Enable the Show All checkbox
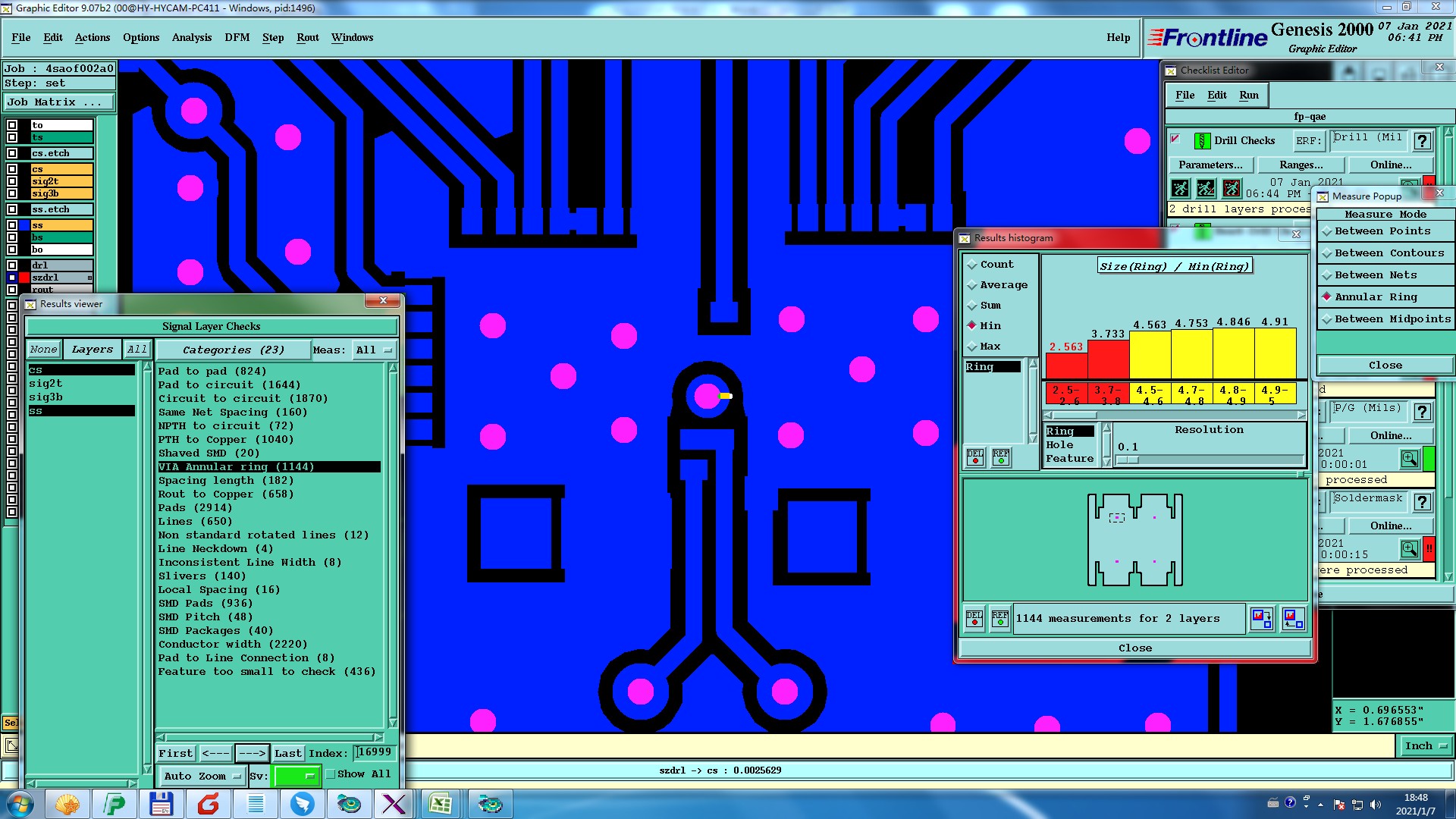This screenshot has width=1456, height=819. 331,774
